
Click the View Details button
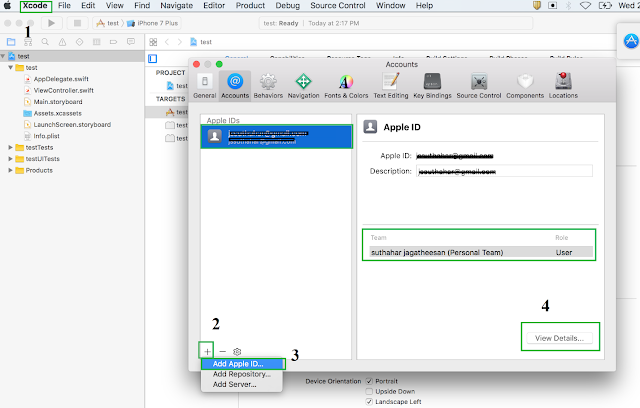559,338
